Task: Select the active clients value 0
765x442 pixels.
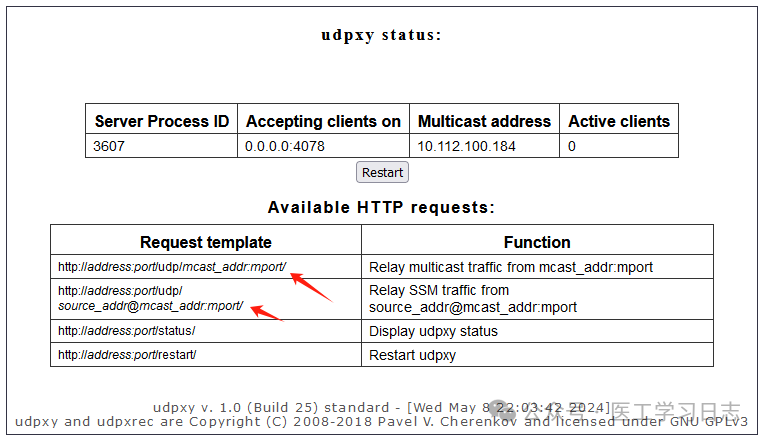Action: tap(572, 146)
